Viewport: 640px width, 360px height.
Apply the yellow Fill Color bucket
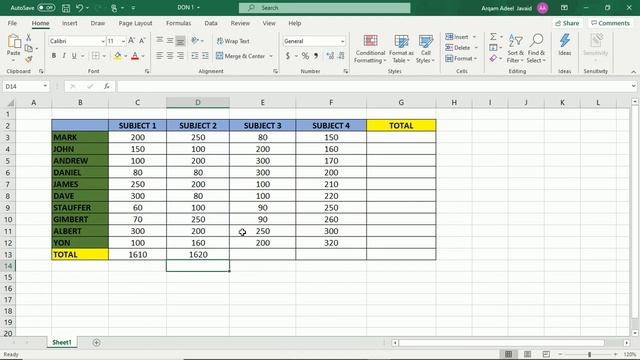pos(118,56)
